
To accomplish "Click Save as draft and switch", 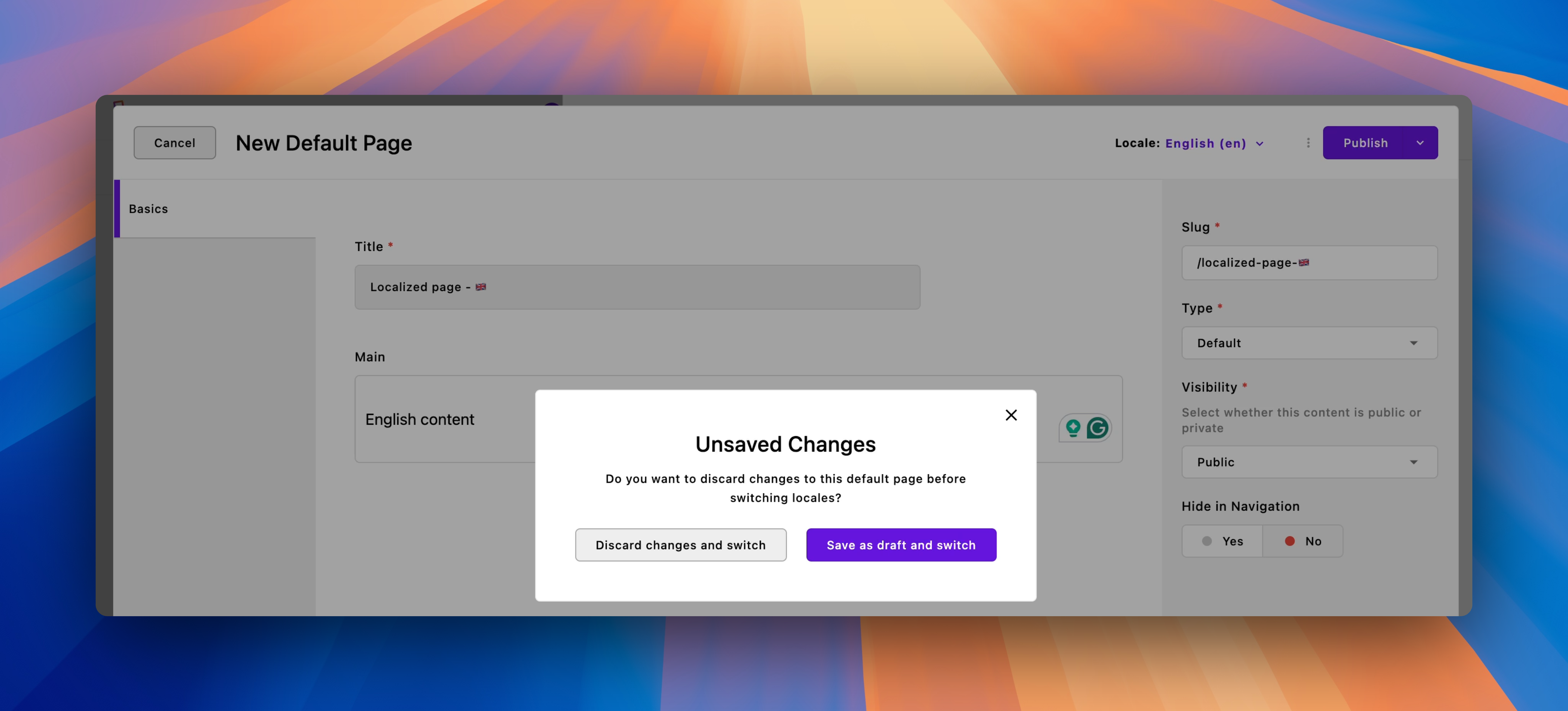I will 901,545.
